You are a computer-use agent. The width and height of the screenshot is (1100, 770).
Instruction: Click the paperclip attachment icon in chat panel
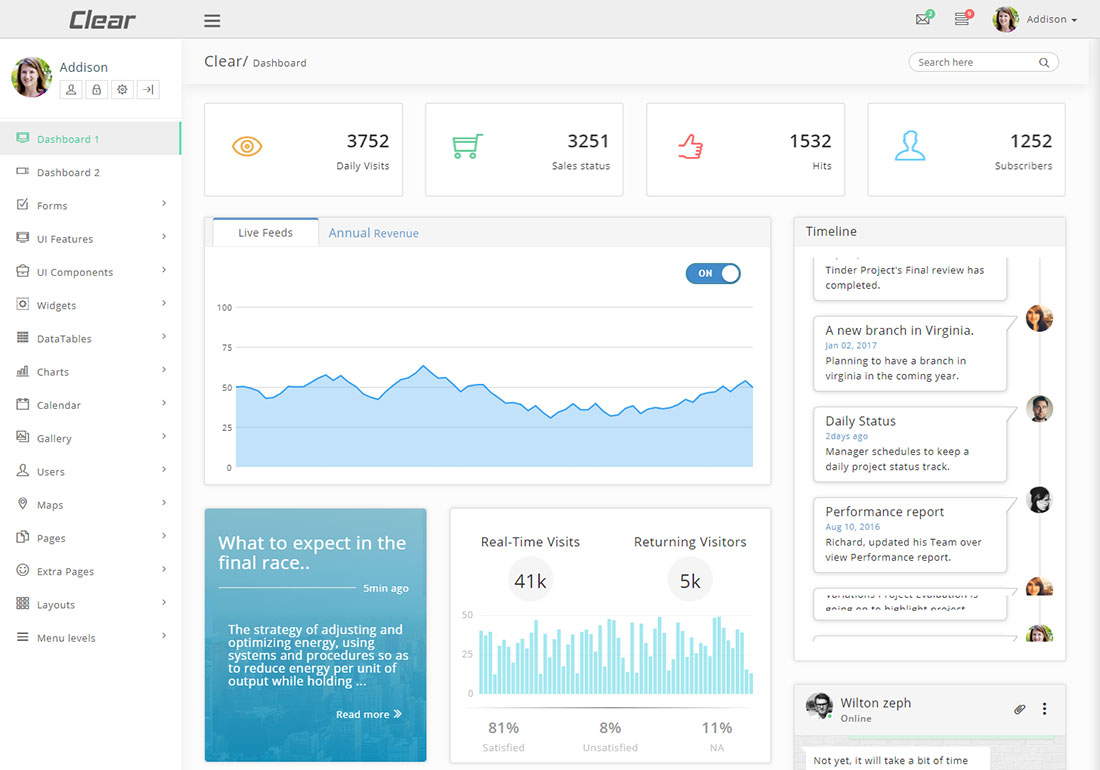(1019, 708)
